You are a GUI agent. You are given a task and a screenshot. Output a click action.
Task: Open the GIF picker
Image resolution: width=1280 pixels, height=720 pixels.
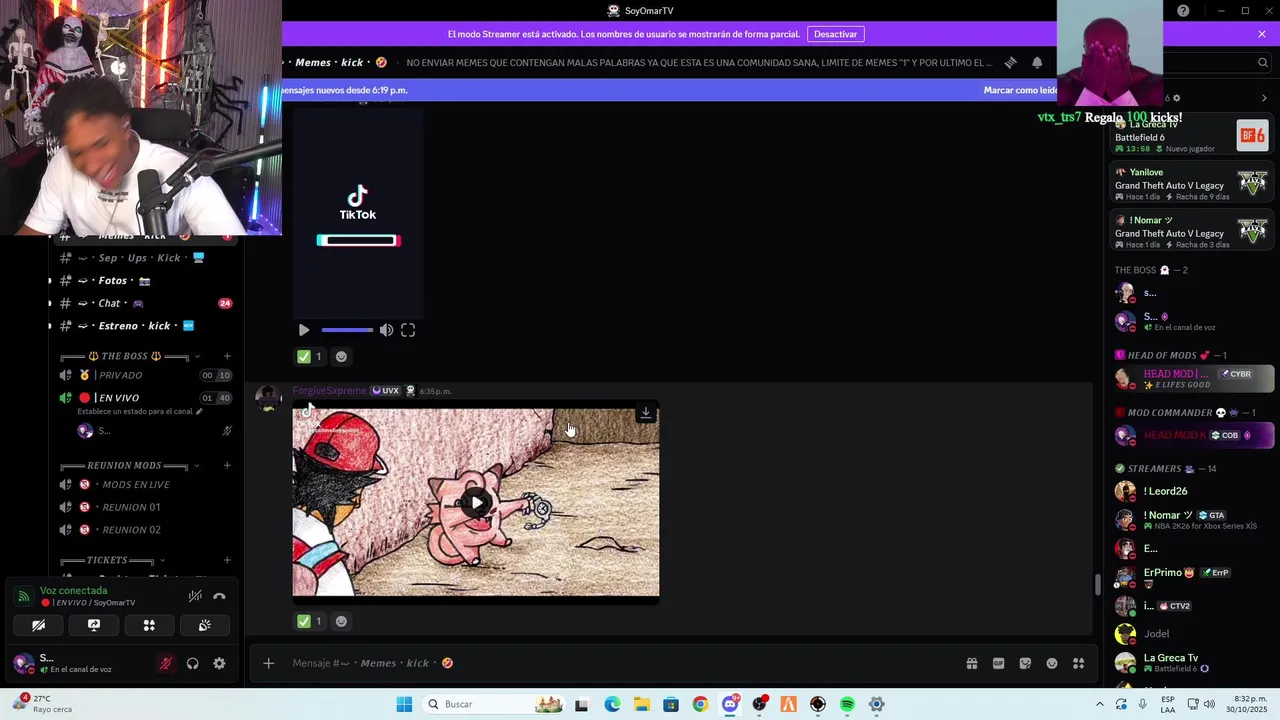tap(998, 663)
